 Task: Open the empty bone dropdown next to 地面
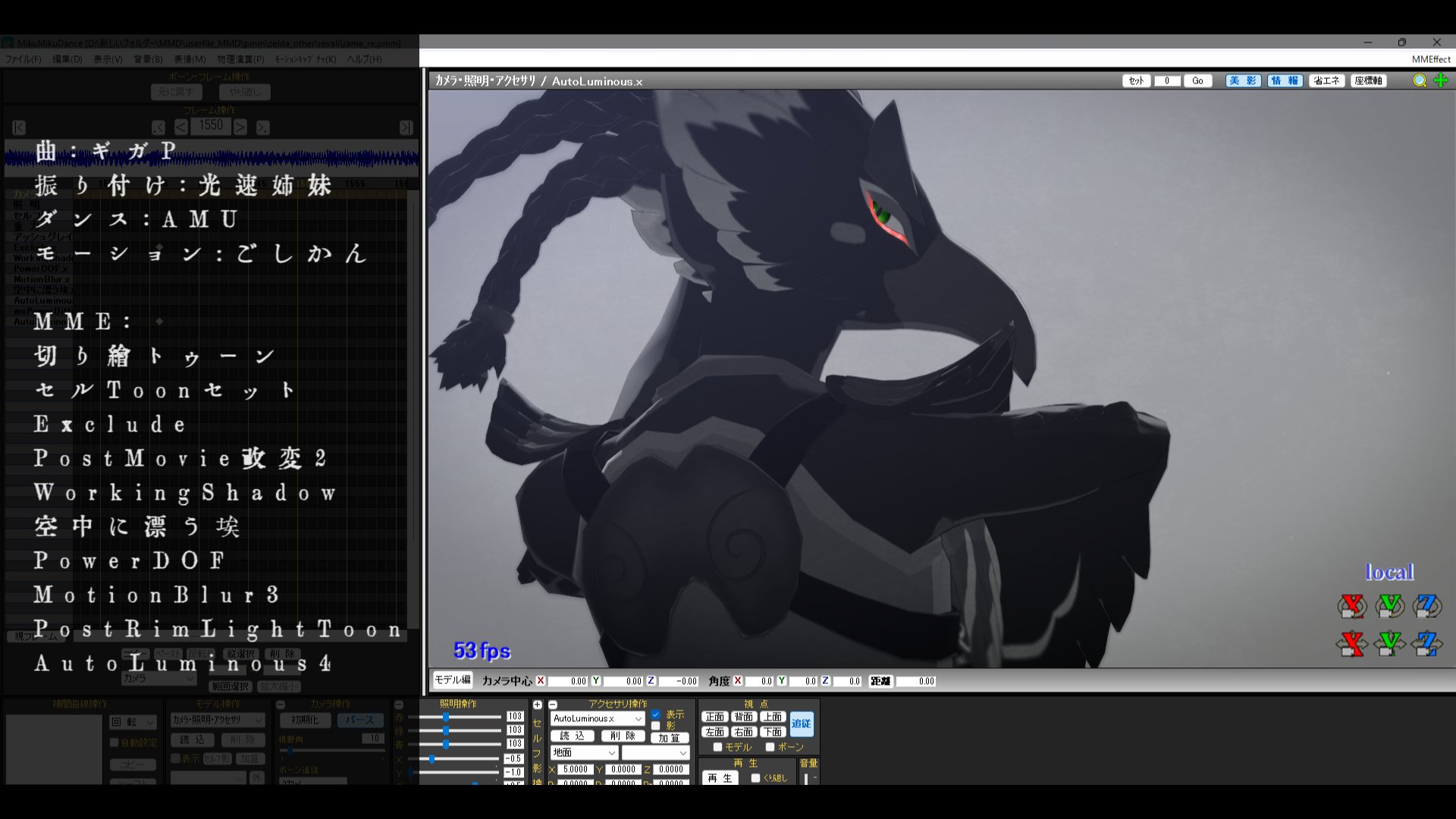[x=655, y=752]
